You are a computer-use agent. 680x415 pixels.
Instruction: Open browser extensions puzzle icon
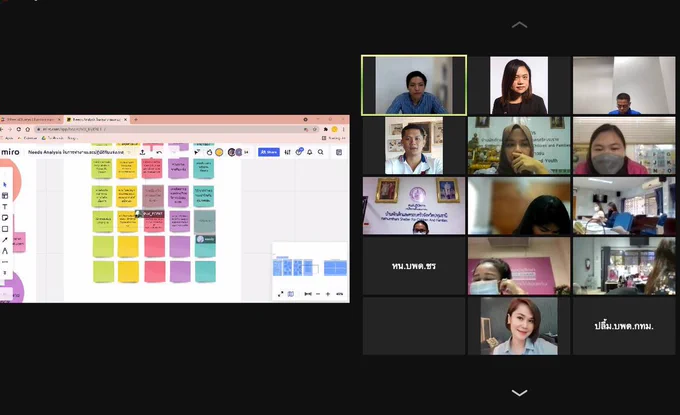coord(326,129)
